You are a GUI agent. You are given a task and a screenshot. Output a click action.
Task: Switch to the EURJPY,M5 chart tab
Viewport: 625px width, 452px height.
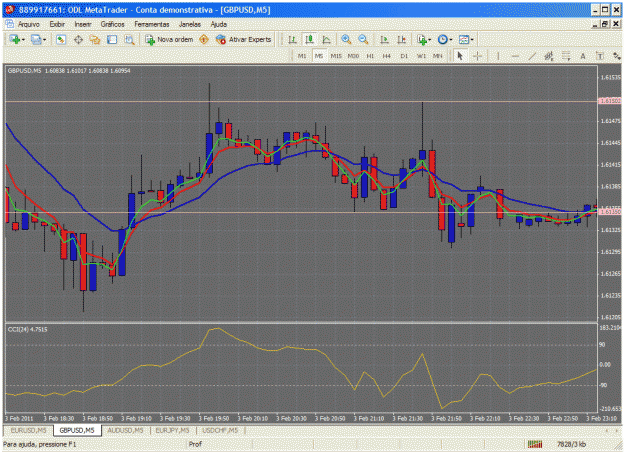click(x=172, y=430)
